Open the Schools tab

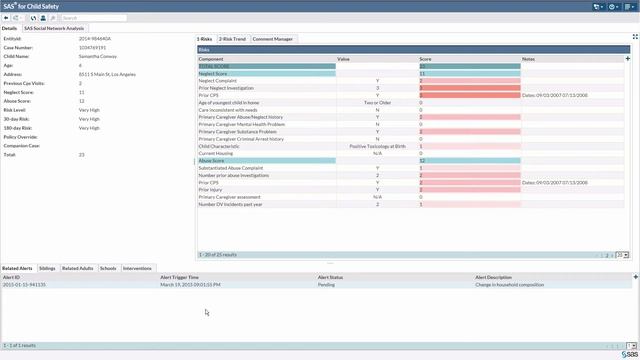pos(108,268)
